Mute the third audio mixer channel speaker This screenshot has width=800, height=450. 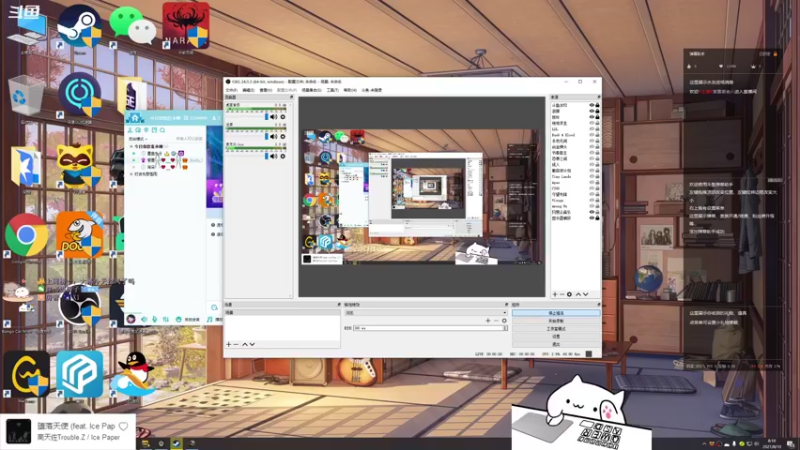[274, 156]
